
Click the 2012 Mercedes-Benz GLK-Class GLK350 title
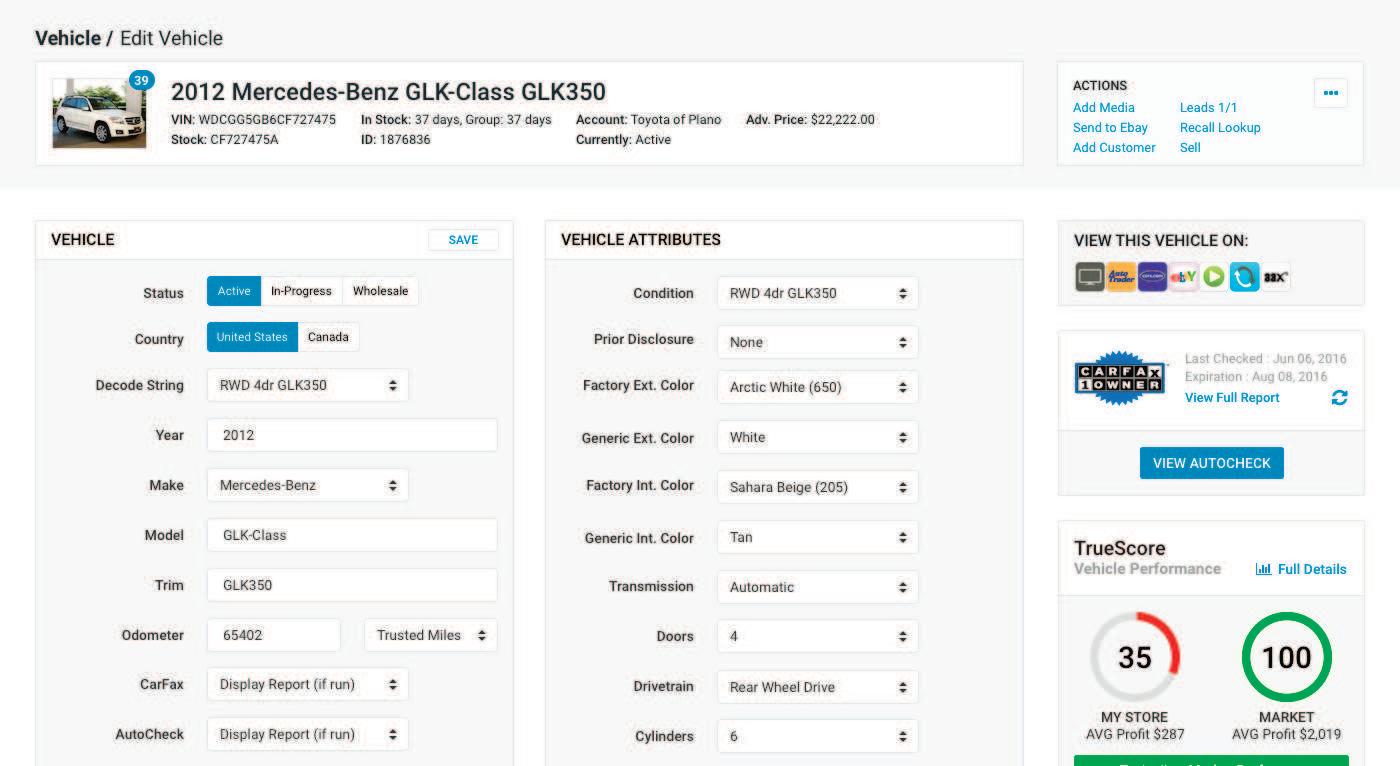[x=388, y=92]
